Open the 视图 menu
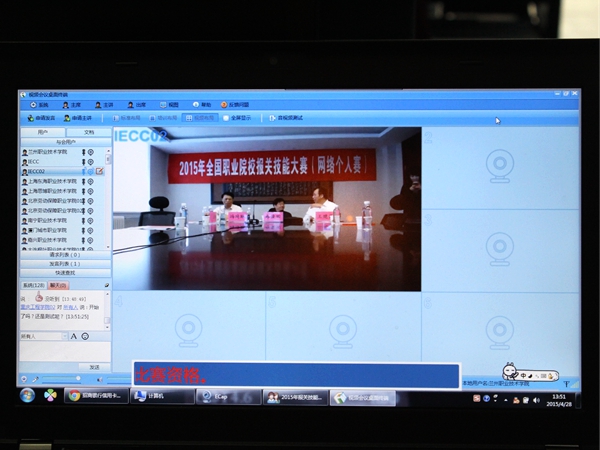Viewport: 600px width, 450px height. point(170,104)
